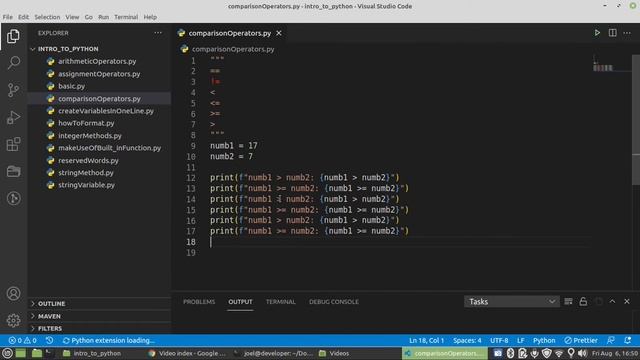Show errors and warnings count
Viewport: 640px width, 360px height.
[23, 340]
